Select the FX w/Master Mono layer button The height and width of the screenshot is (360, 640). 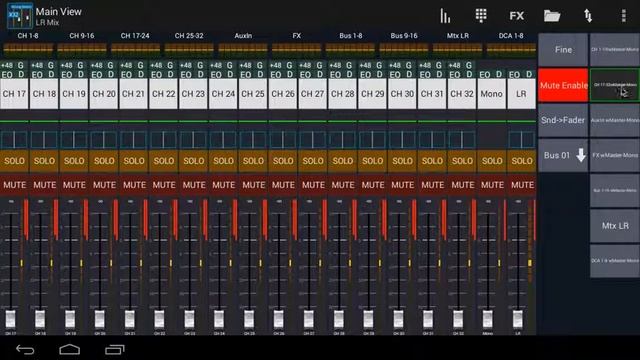click(615, 155)
